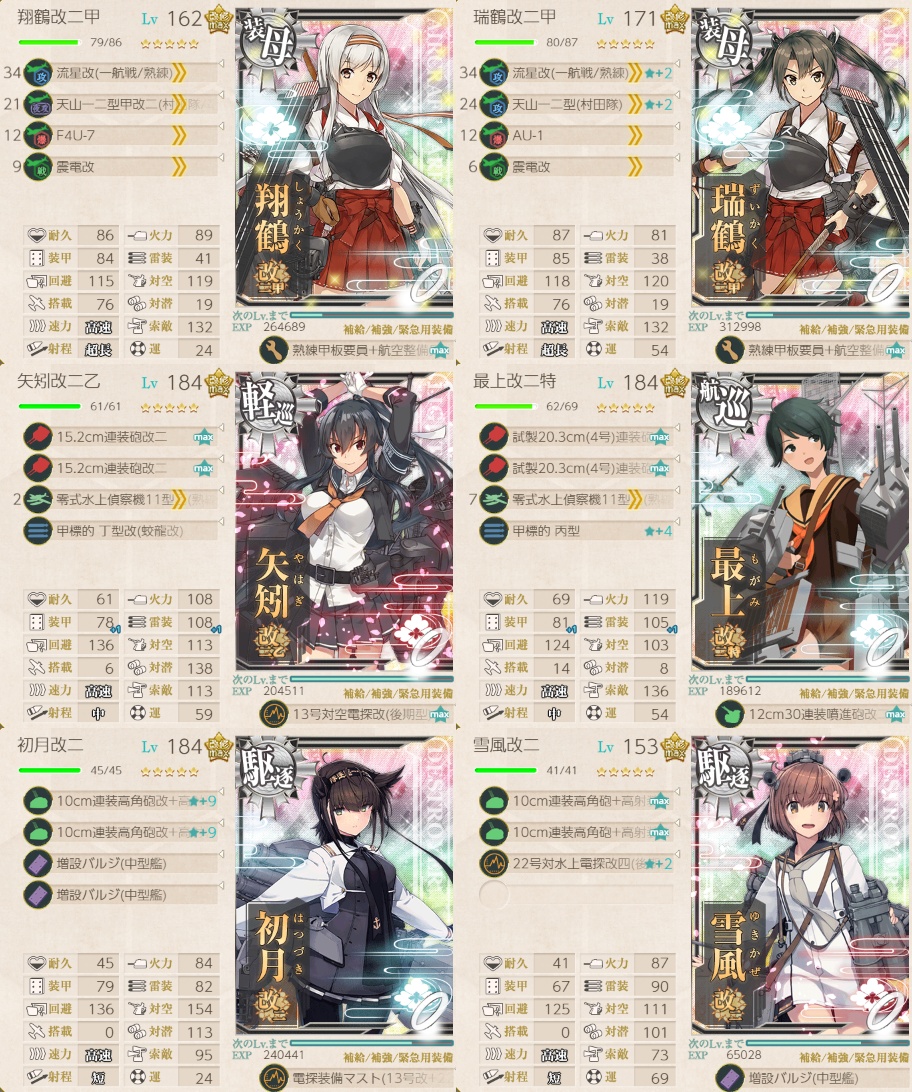Click the small arrow right of F4U-7 slot
This screenshot has width=912, height=1092.
[x=221, y=127]
